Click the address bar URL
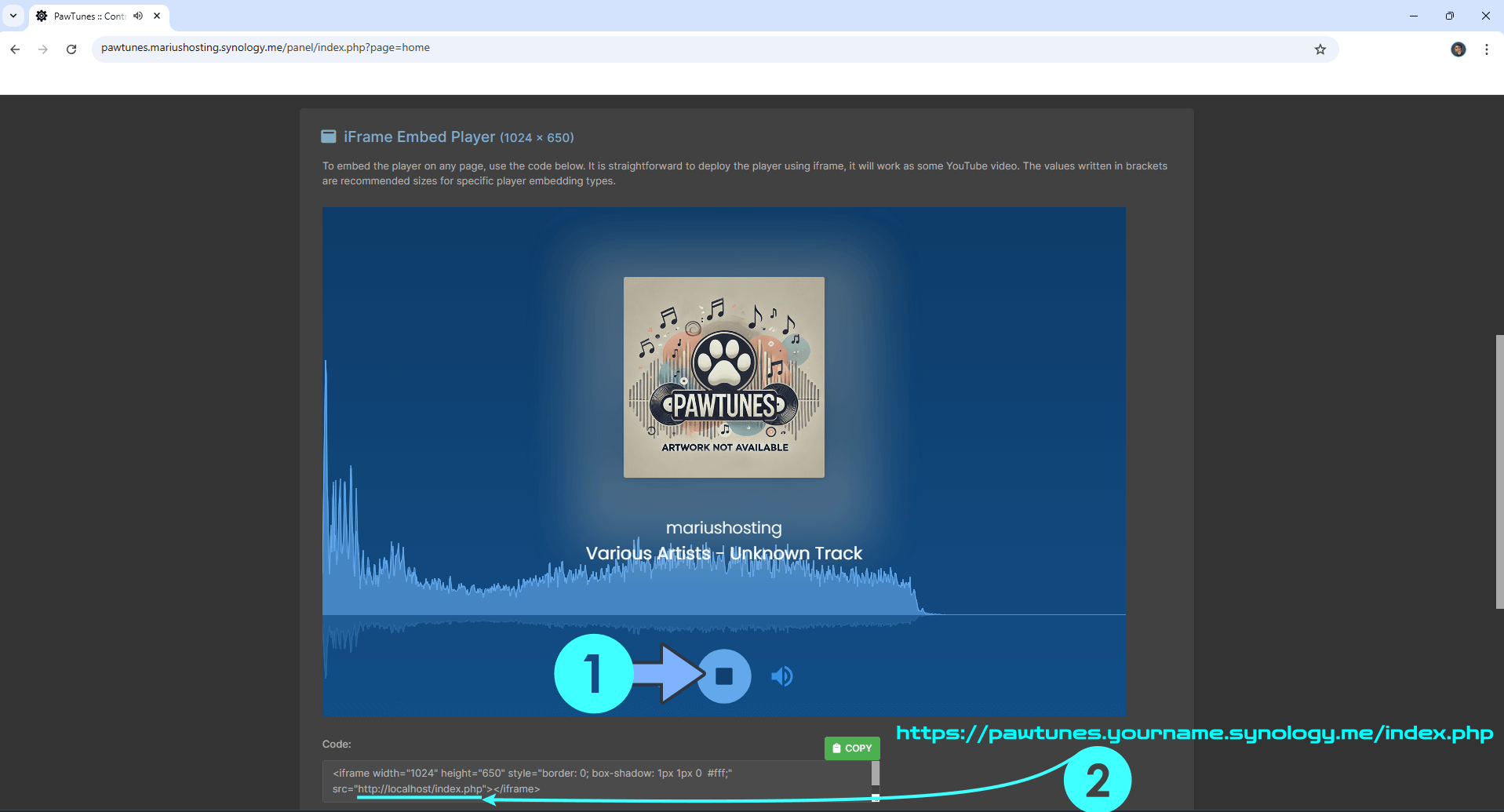 click(x=265, y=48)
